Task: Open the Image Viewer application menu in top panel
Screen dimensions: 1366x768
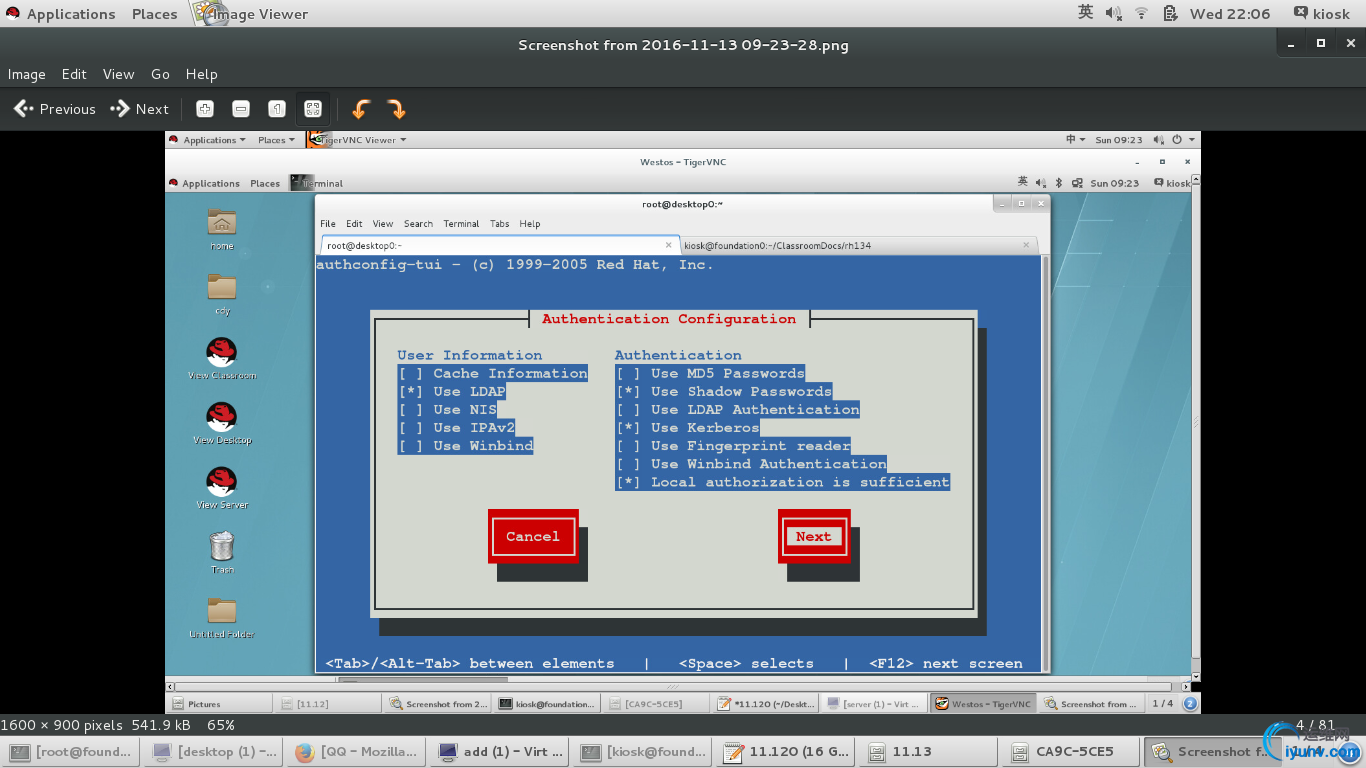Action: [x=252, y=14]
